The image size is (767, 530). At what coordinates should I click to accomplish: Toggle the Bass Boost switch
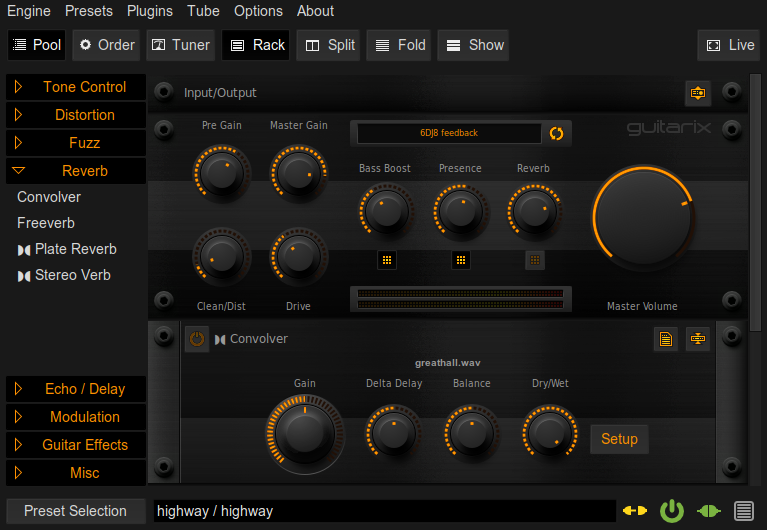(386, 260)
